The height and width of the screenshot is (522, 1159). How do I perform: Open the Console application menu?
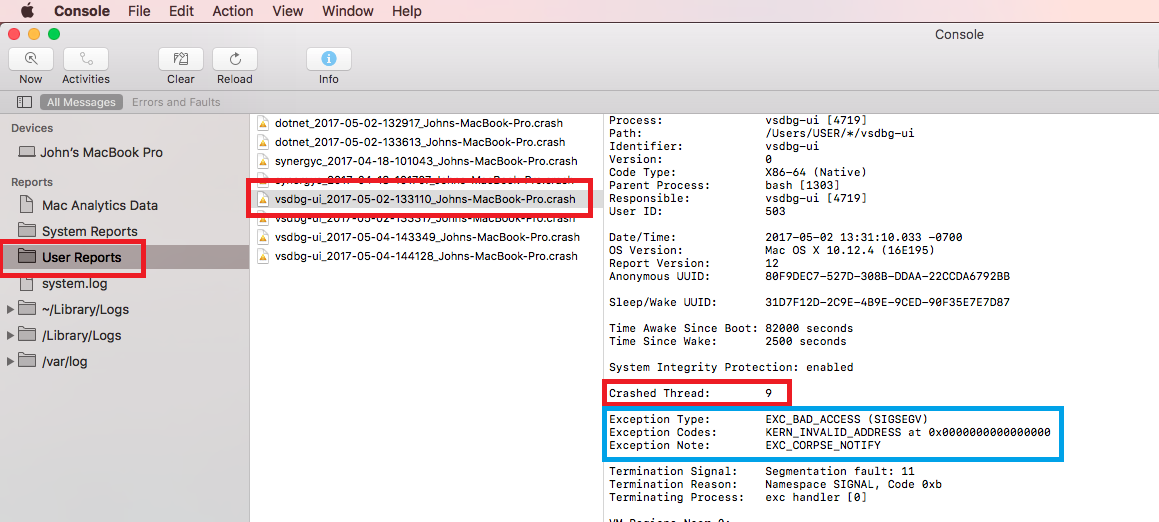pyautogui.click(x=81, y=11)
